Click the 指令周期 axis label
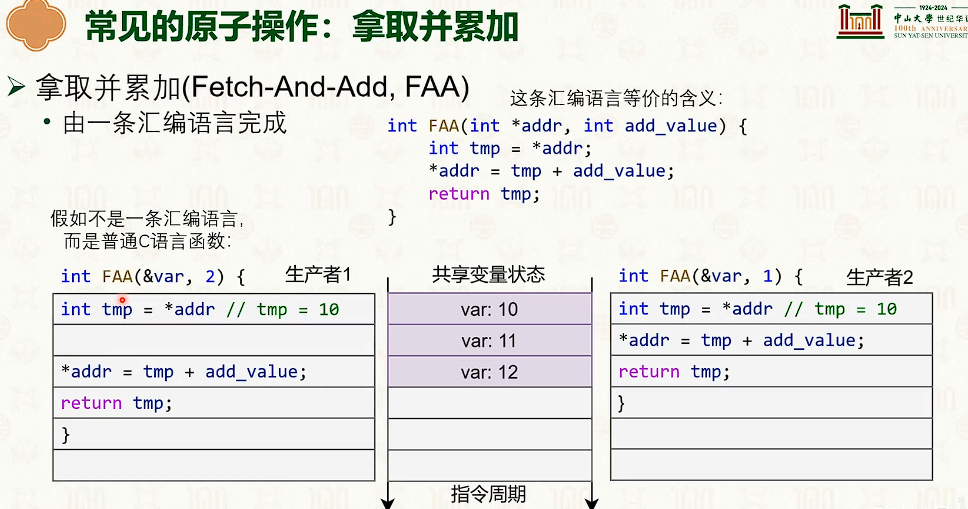The width and height of the screenshot is (968, 509). pyautogui.click(x=488, y=495)
